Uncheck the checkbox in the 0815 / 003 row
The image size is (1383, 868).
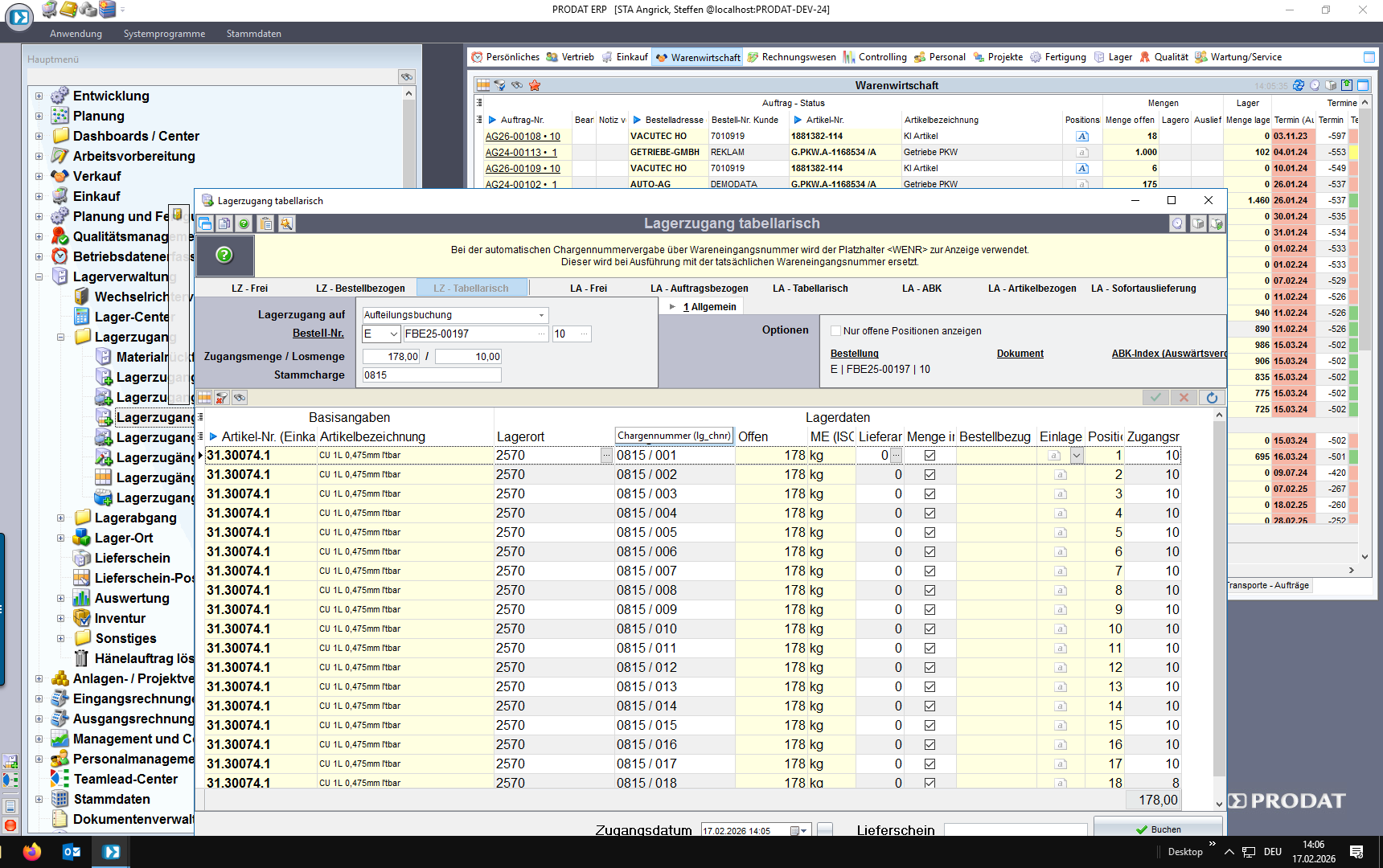coord(930,493)
